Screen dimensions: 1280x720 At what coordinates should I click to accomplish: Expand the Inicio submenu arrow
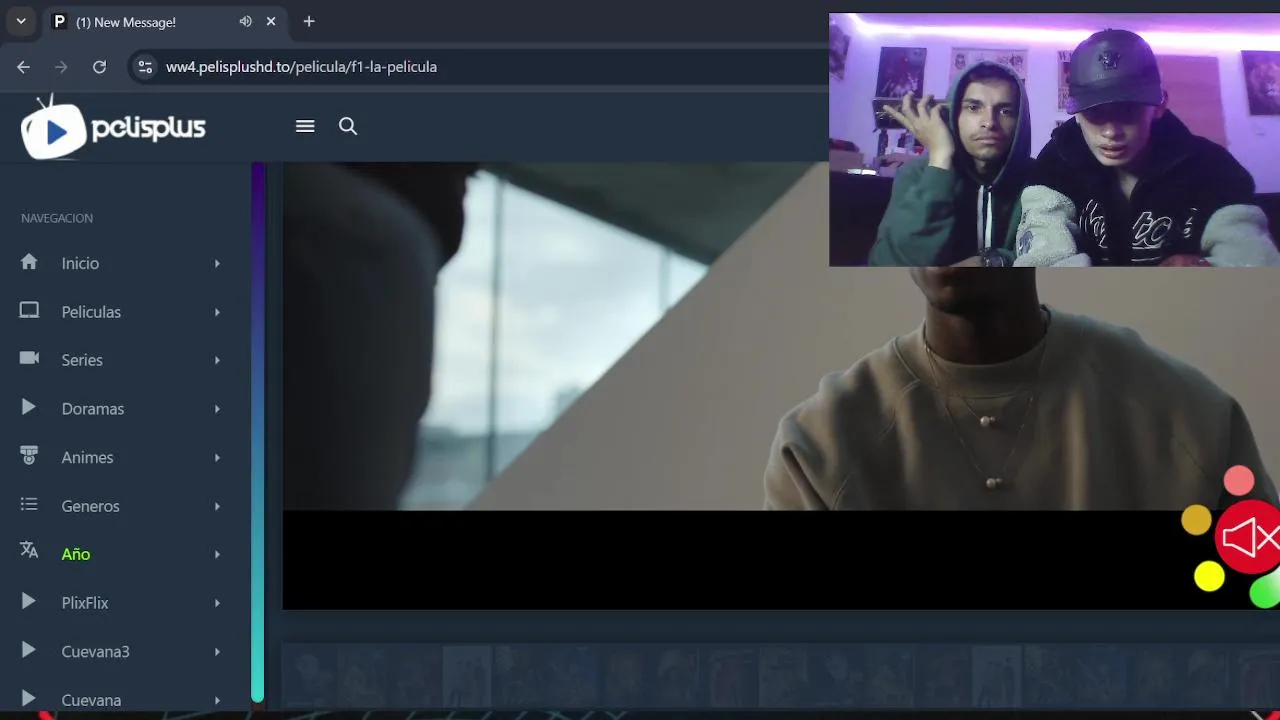[x=217, y=263]
